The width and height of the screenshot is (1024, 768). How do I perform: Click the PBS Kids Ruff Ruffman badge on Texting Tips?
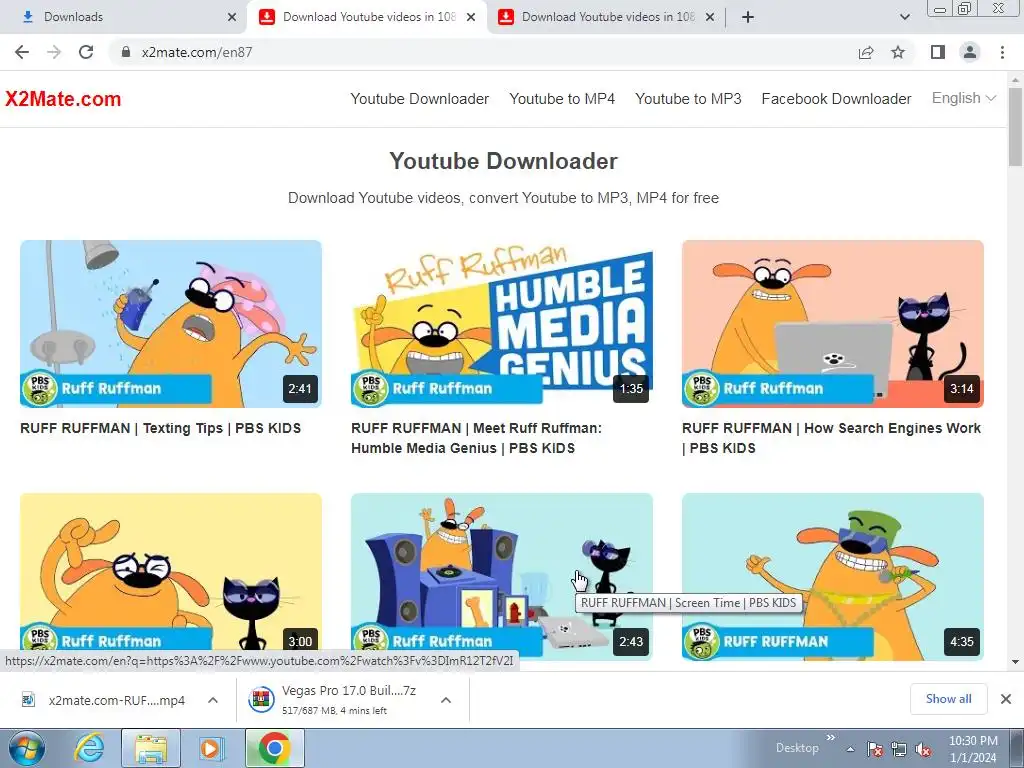(x=116, y=389)
